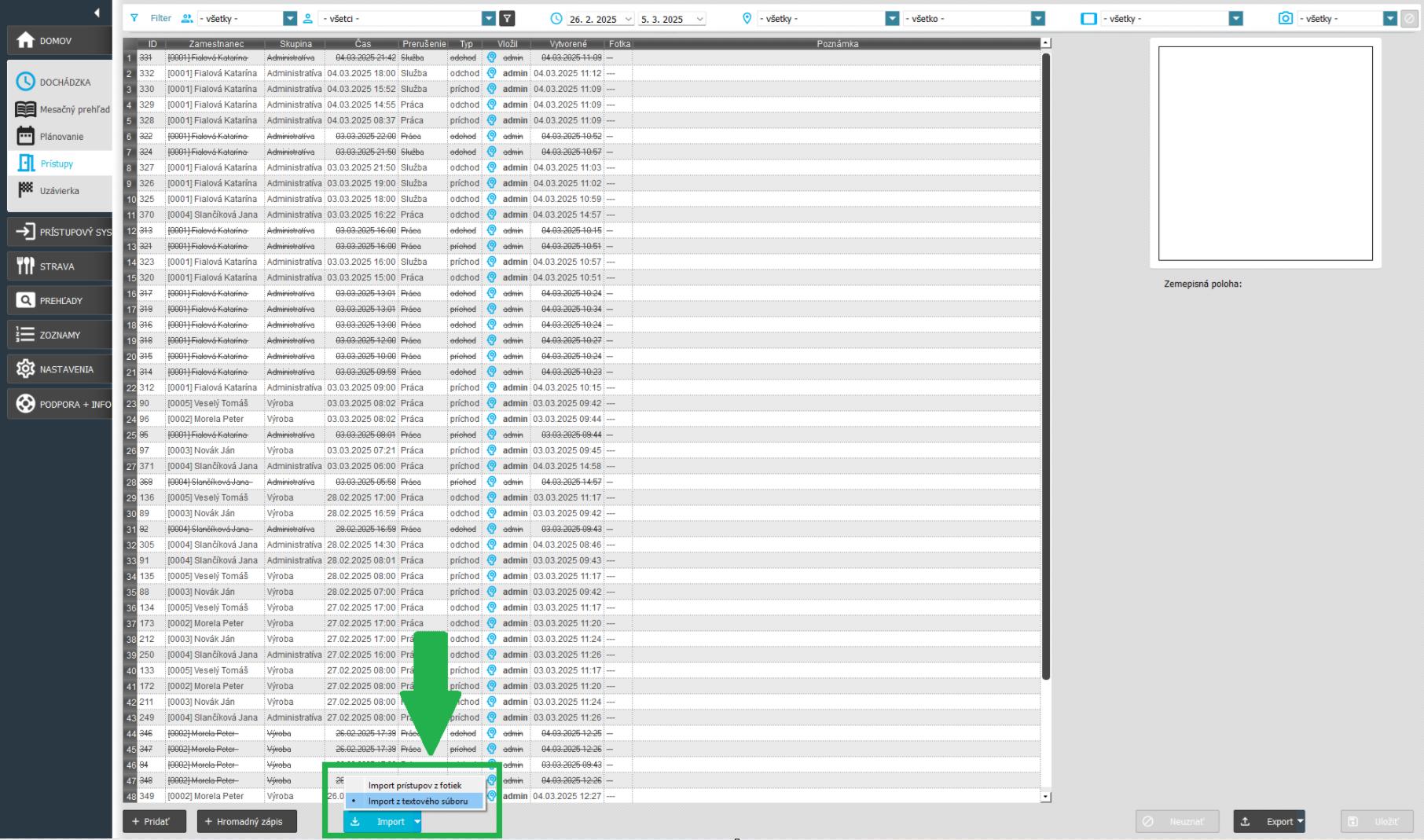
Task: Select the Morela Peter row with ID 96
Action: (582, 419)
